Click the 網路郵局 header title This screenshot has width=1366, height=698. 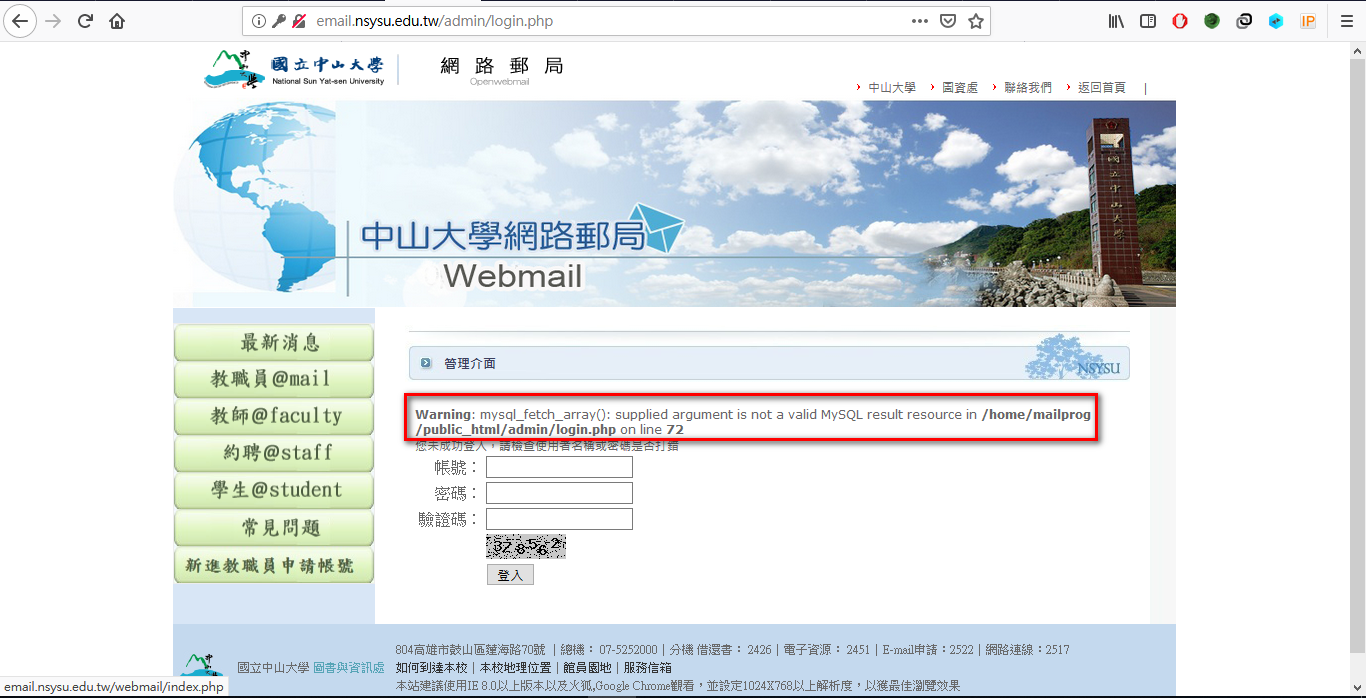point(502,66)
